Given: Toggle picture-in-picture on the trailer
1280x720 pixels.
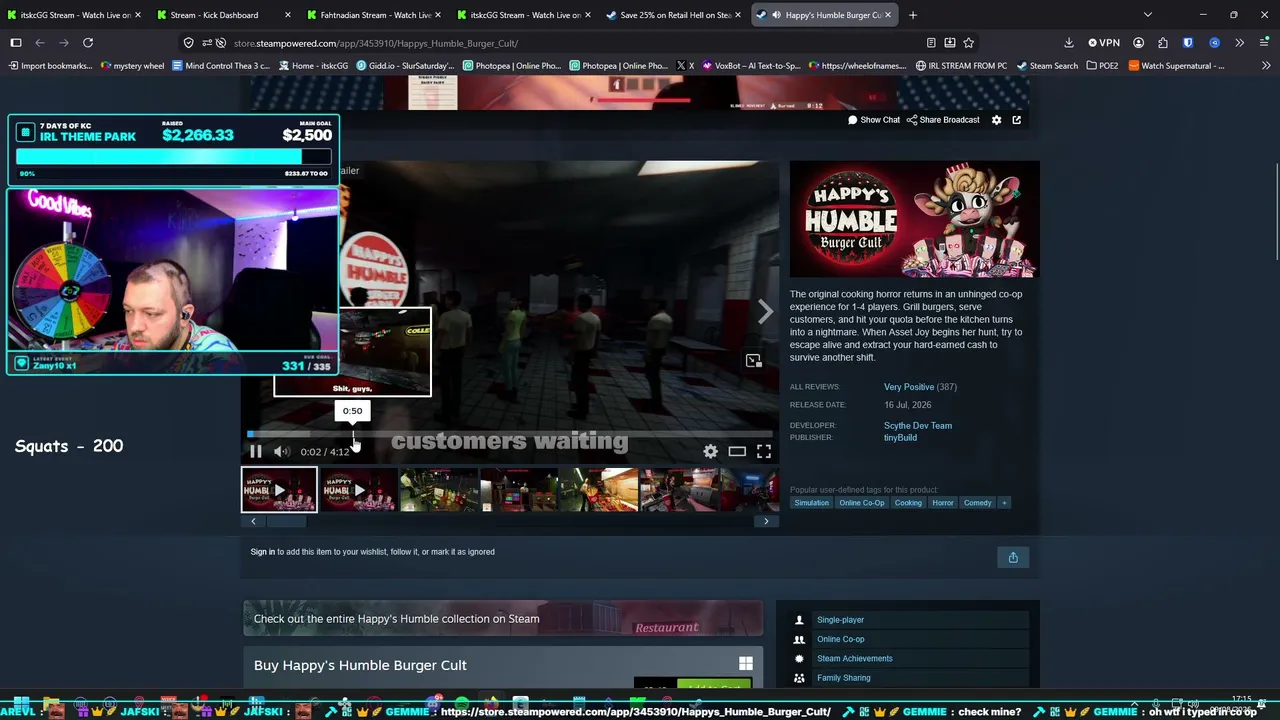Looking at the screenshot, I should coord(754,361).
